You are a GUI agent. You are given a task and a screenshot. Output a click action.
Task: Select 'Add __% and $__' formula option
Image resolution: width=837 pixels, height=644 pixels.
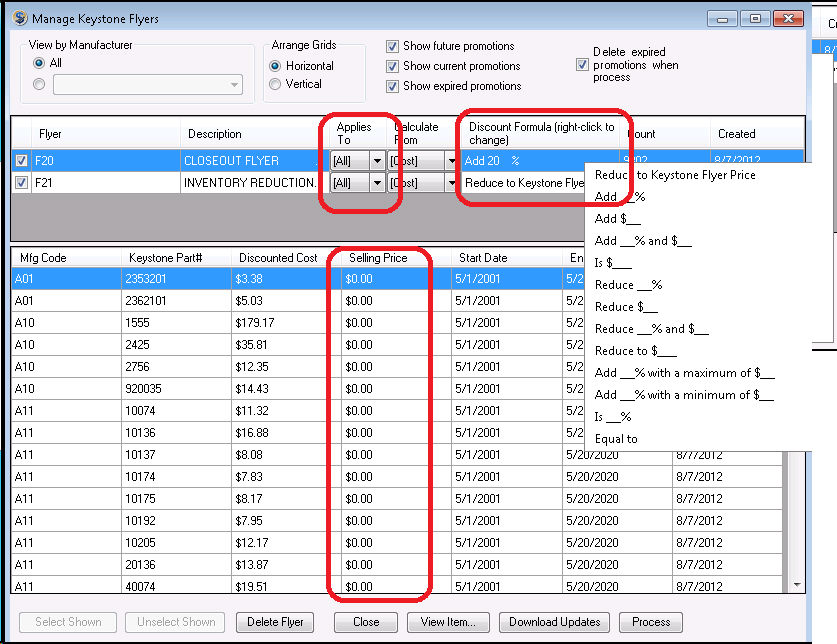pos(642,241)
